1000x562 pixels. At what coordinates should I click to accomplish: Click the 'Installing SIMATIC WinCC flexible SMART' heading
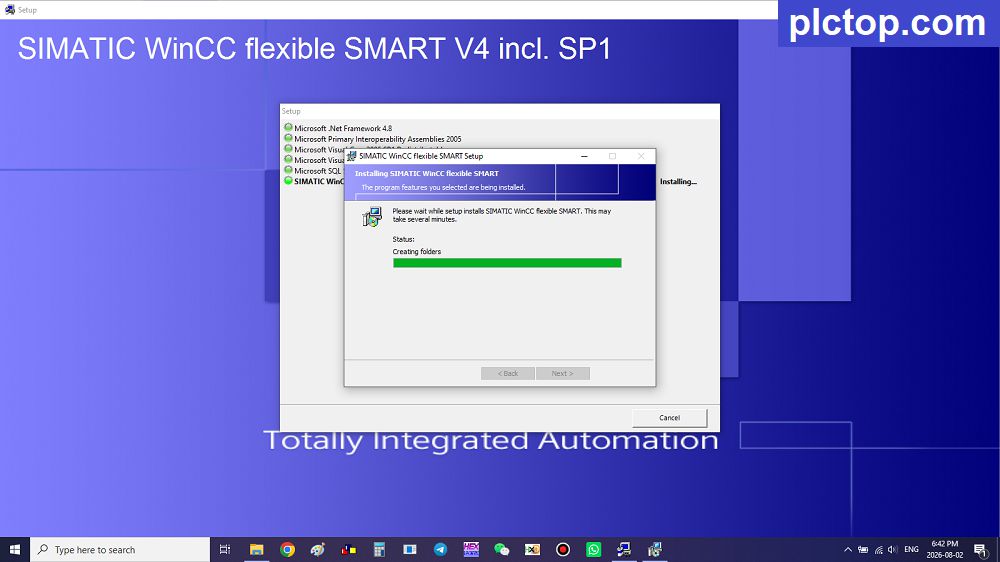pos(427,174)
